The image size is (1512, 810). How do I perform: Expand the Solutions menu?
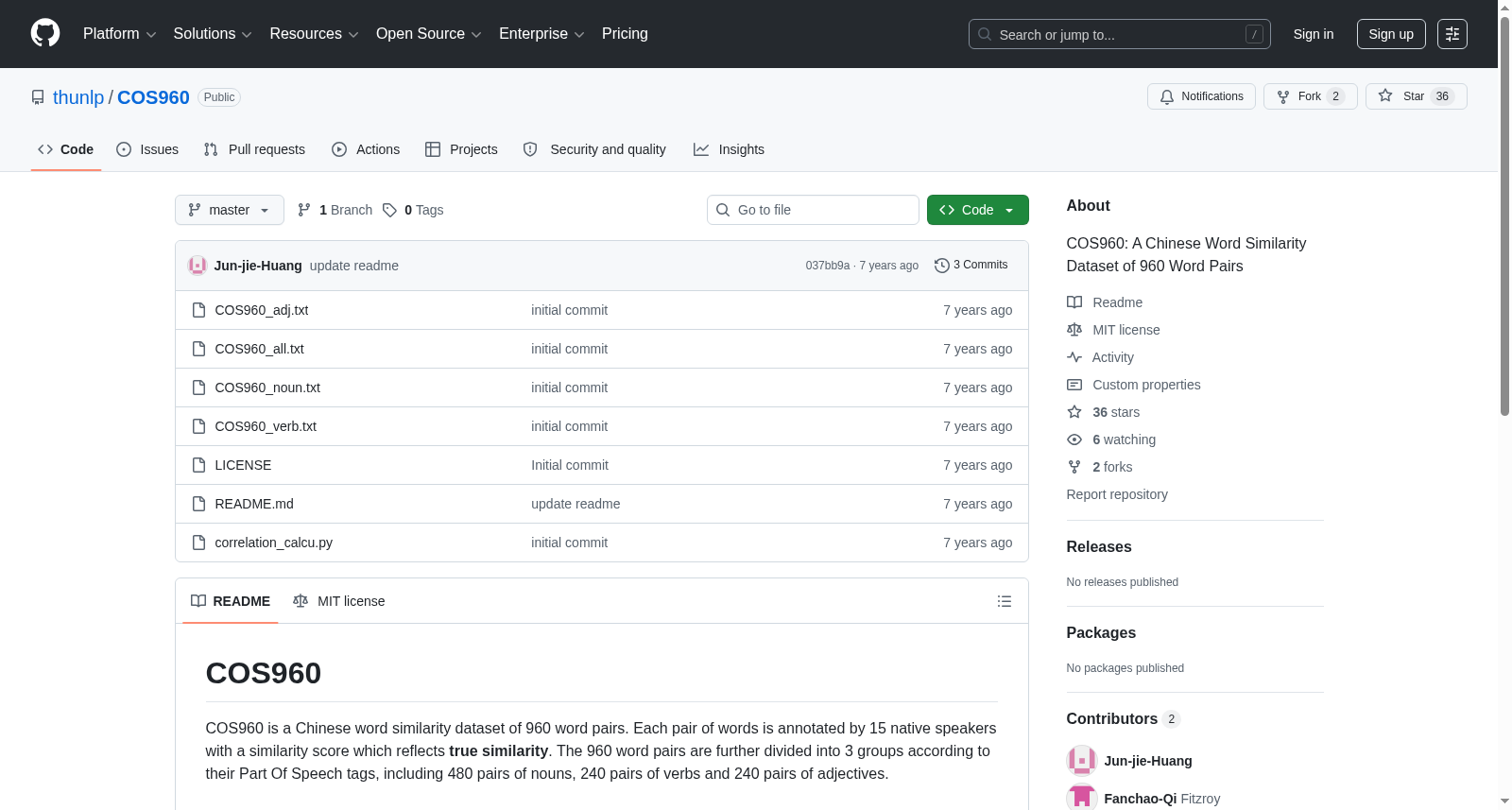(x=213, y=34)
